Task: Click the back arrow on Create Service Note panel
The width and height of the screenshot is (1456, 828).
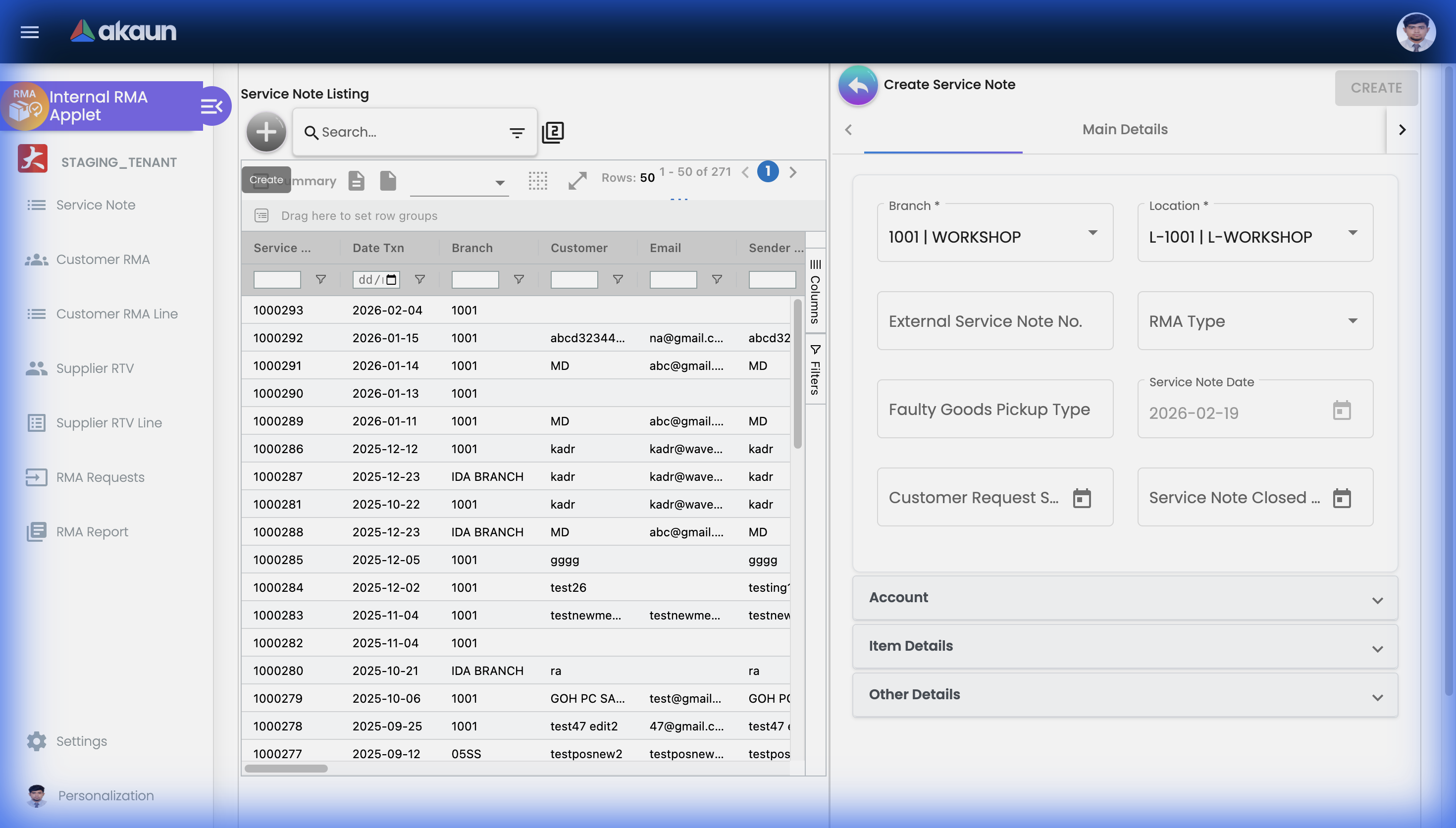Action: click(858, 85)
